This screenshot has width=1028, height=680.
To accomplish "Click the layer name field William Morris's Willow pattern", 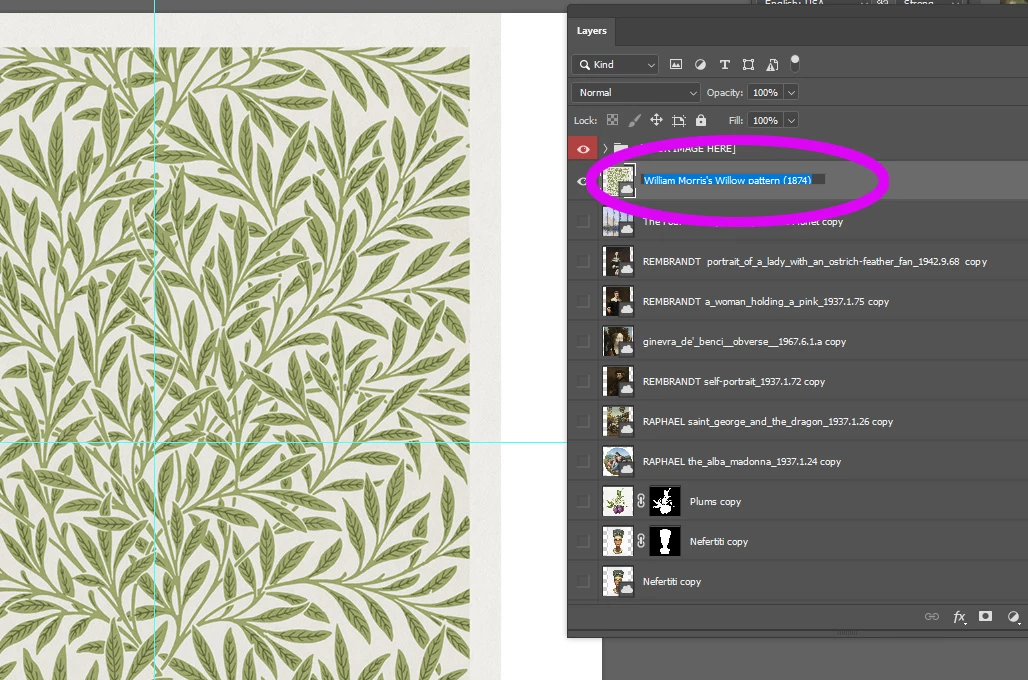I will pyautogui.click(x=733, y=180).
